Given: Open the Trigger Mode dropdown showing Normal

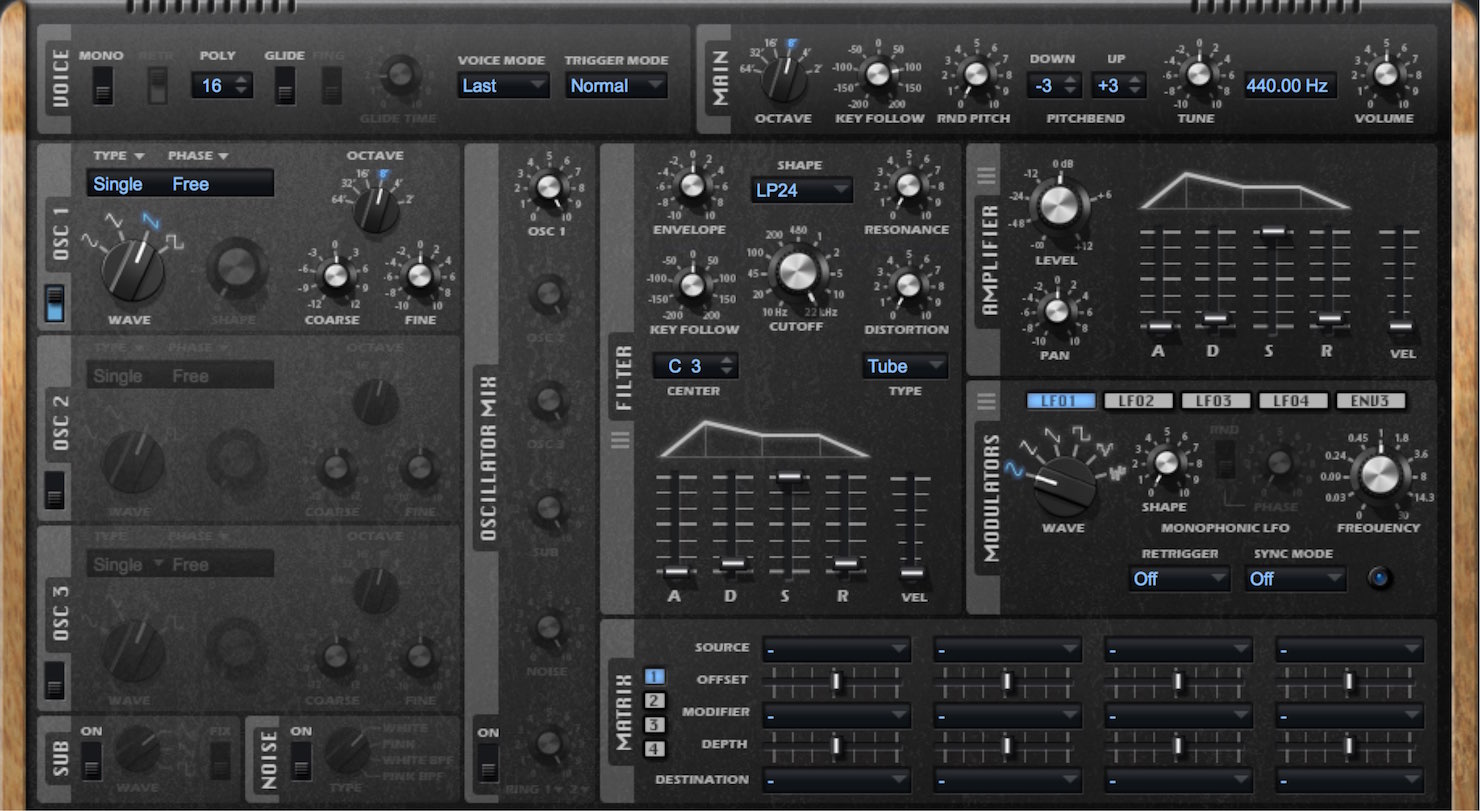Looking at the screenshot, I should pyautogui.click(x=616, y=86).
